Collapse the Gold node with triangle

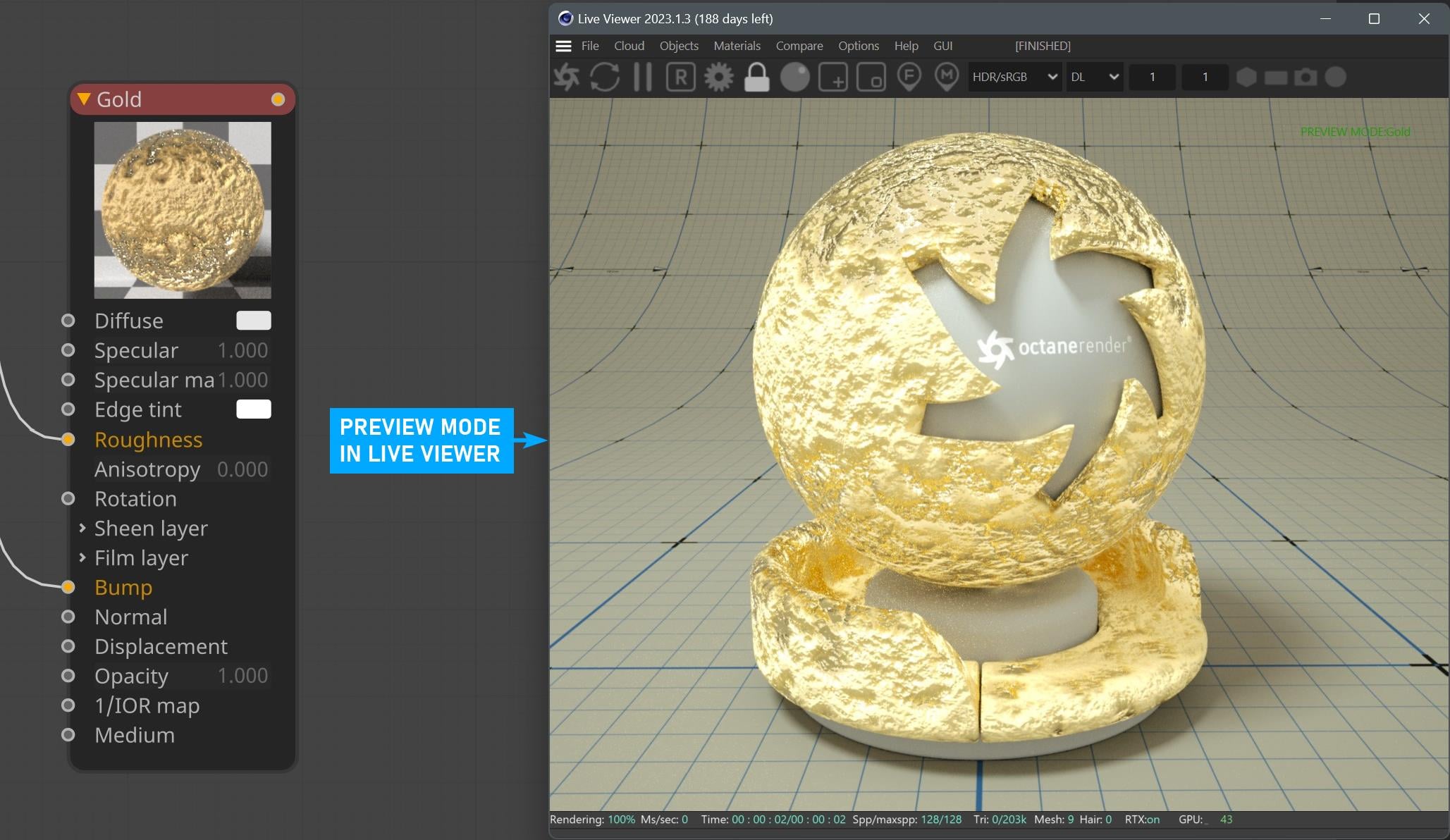pos(84,99)
